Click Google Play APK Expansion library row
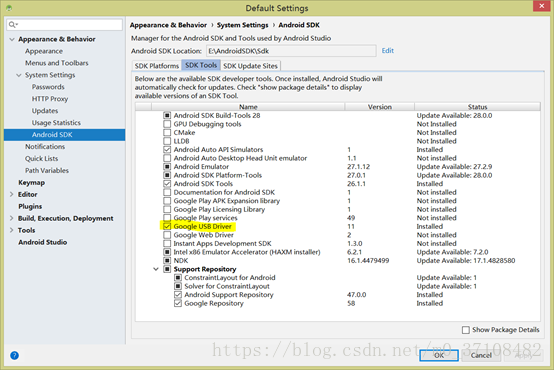This screenshot has width=554, height=370. [x=226, y=201]
